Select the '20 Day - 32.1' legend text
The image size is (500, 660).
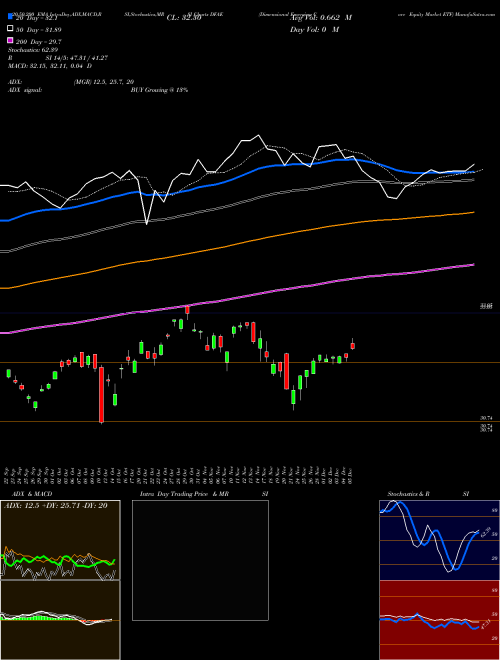[x=35, y=17]
